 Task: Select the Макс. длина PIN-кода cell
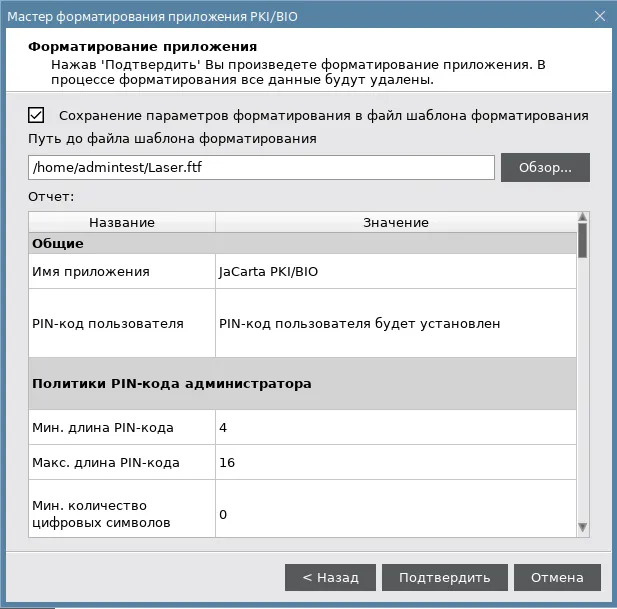click(x=122, y=462)
